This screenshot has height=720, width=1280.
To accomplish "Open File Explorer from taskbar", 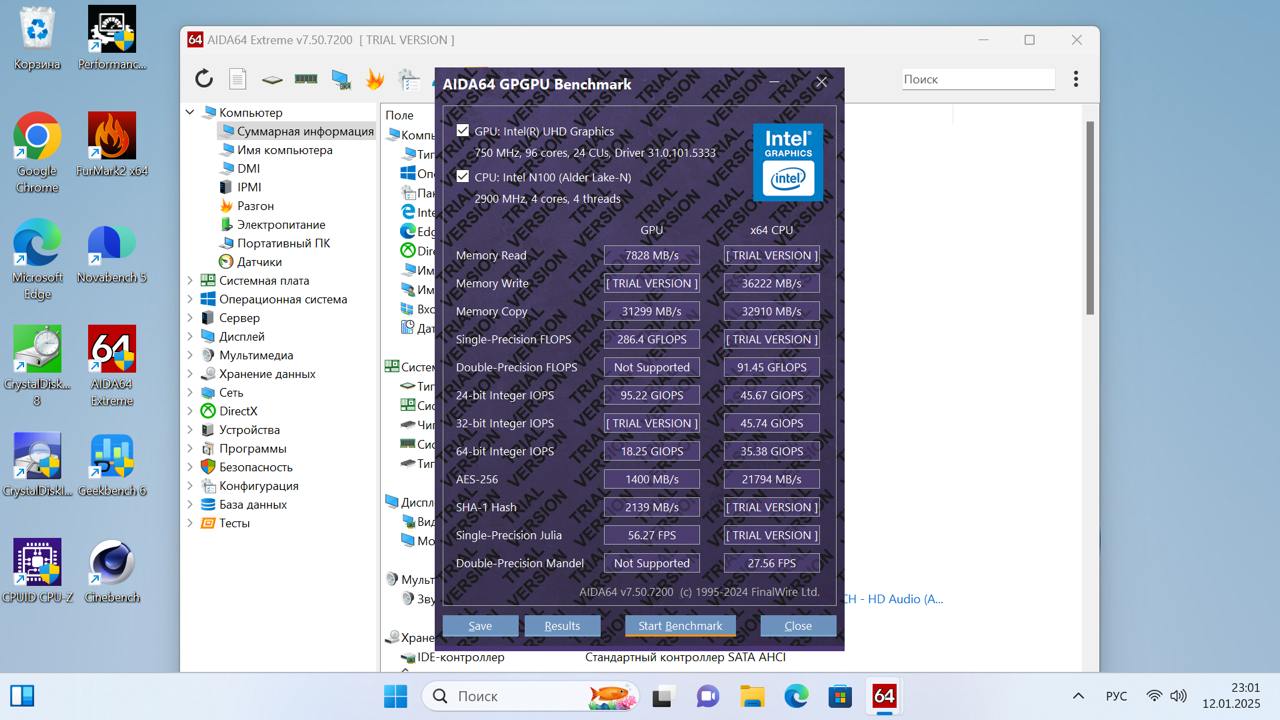I will [752, 696].
